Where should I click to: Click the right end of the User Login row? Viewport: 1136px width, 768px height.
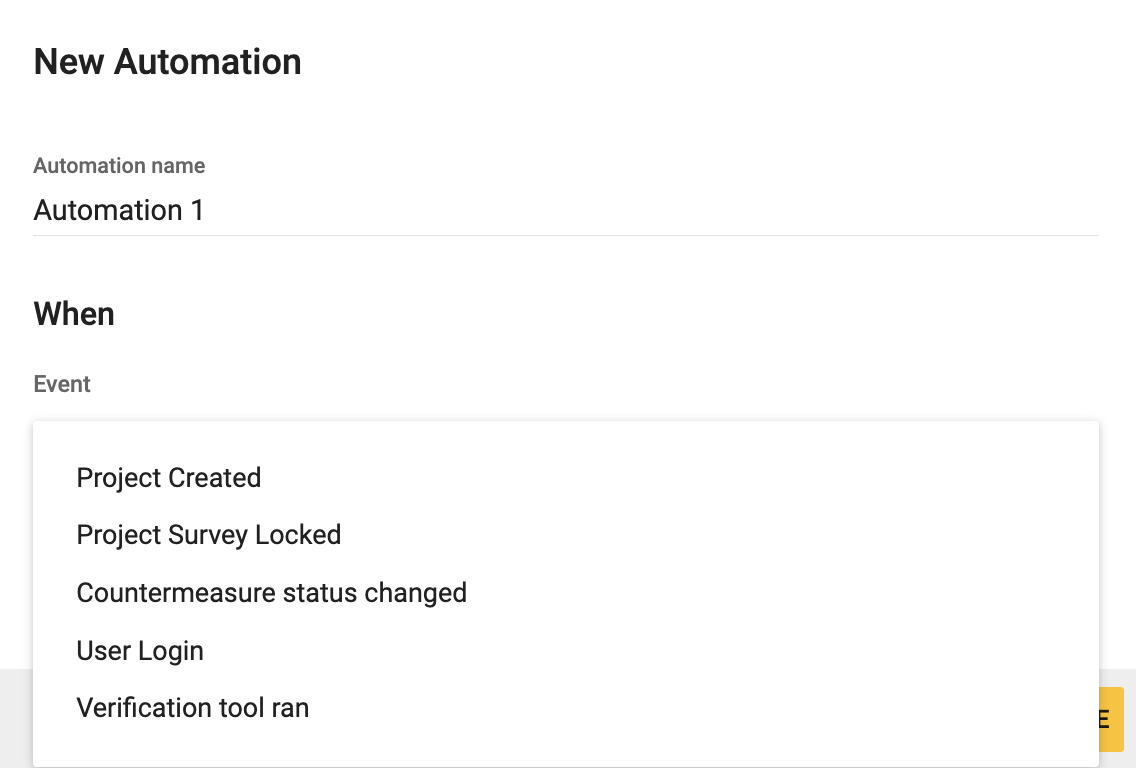pyautogui.click(x=1050, y=651)
